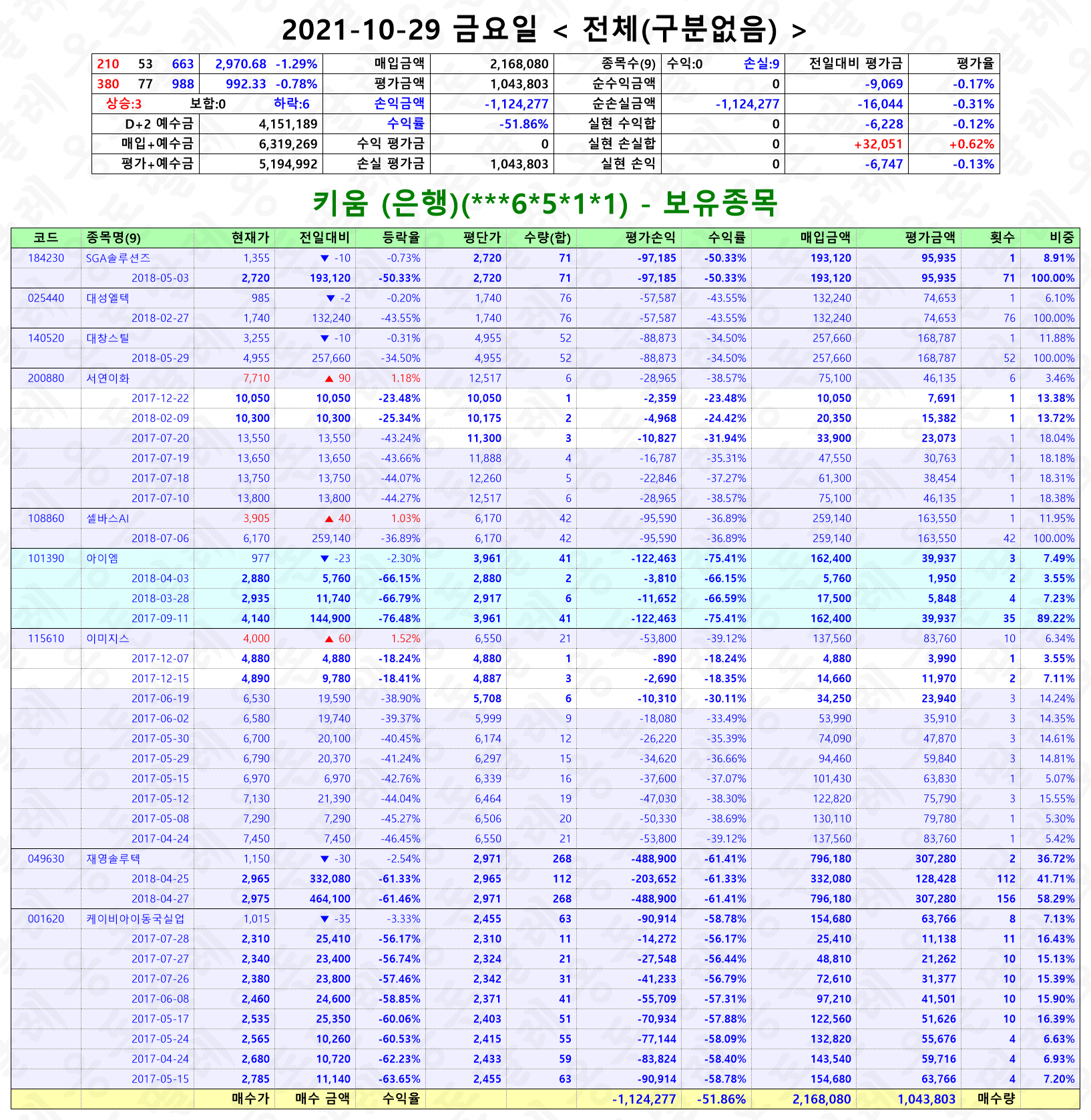The width and height of the screenshot is (1091, 1120).
Task: Select stock name 대성엘텍
Action: coord(107,298)
